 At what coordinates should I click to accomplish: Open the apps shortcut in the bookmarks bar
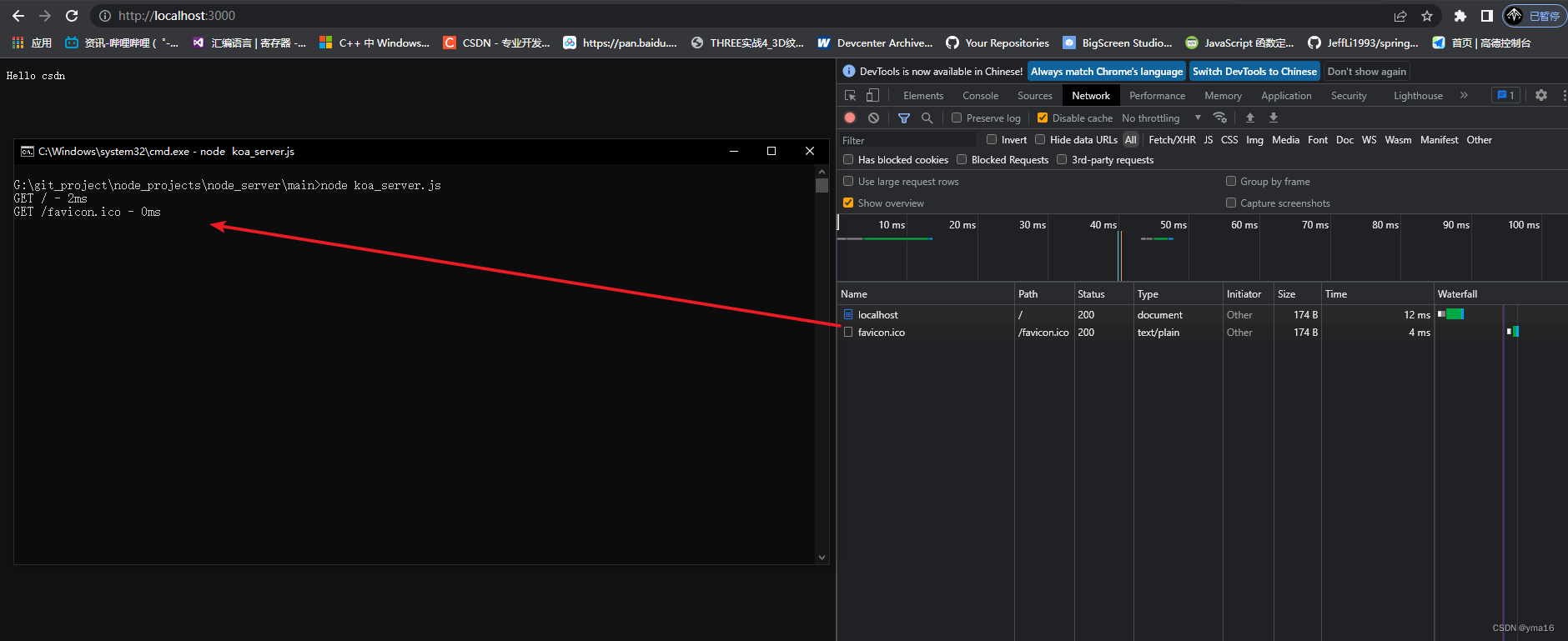click(x=32, y=43)
